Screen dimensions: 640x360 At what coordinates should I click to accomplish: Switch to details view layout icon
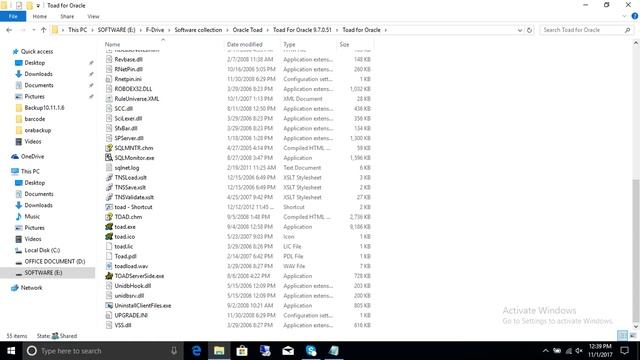pos(622,336)
